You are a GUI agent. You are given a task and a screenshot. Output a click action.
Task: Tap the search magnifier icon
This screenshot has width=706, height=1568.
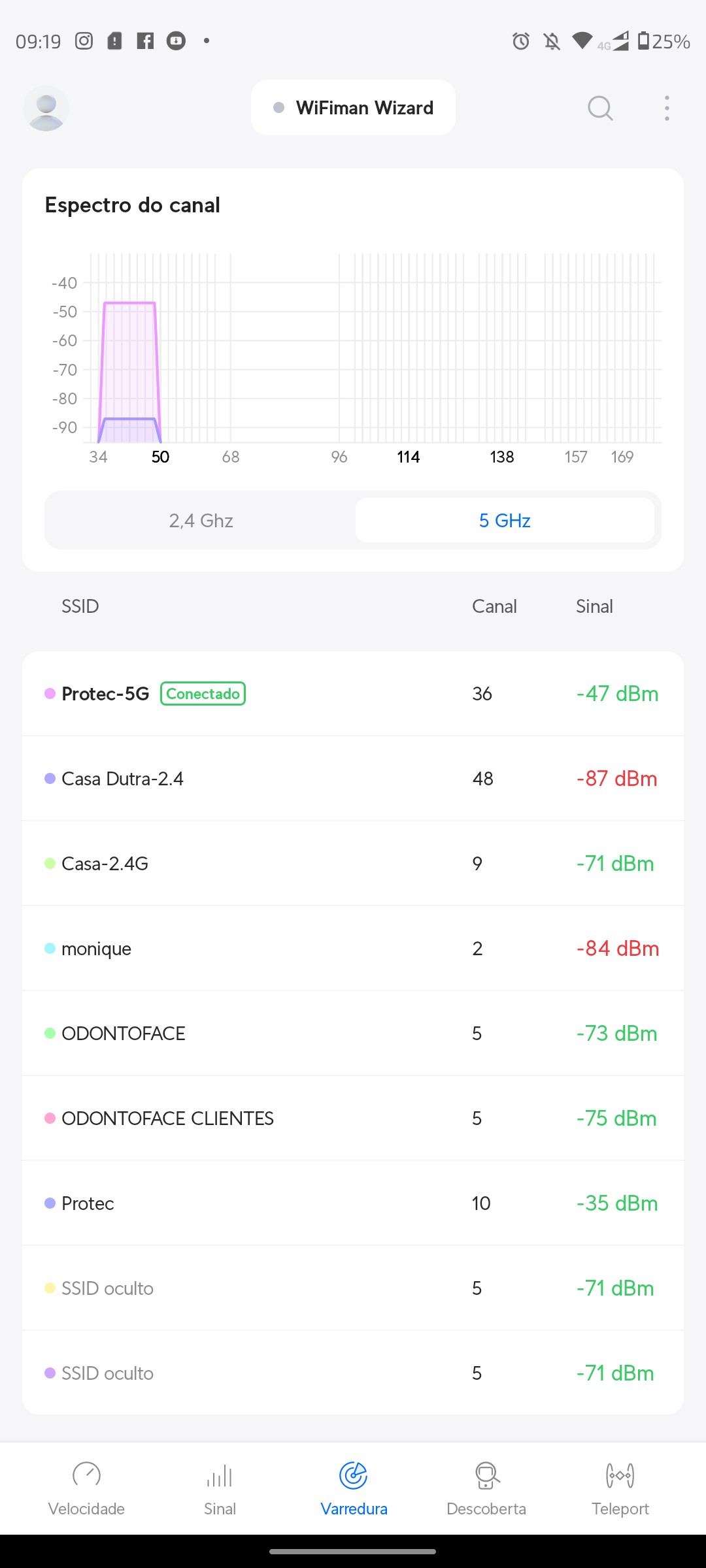coord(599,108)
